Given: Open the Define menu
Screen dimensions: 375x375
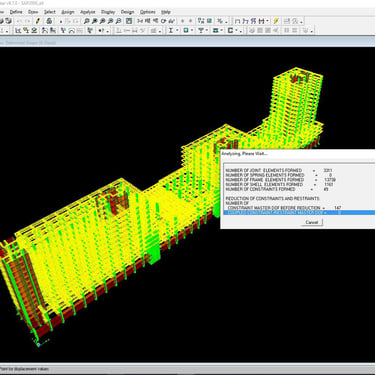Looking at the screenshot, I should pyautogui.click(x=16, y=12).
